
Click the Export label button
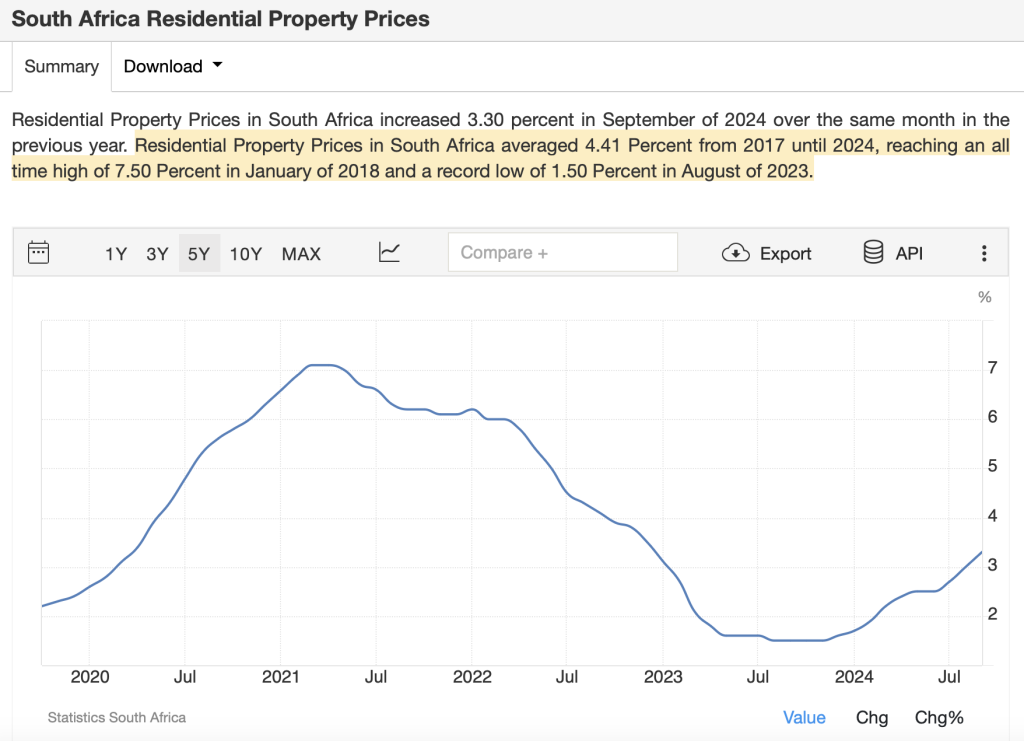pos(786,254)
